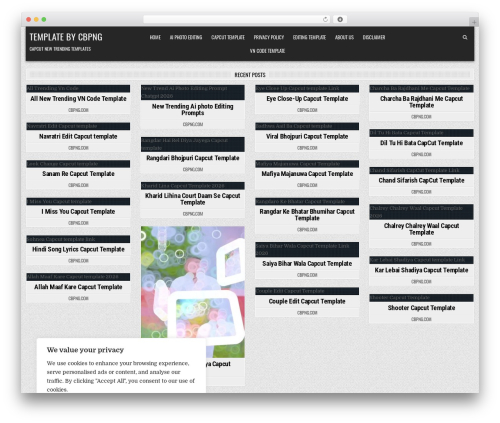The height and width of the screenshot is (423, 500).
Task: Open Eye Close-Up Capcut Template post
Action: click(307, 99)
